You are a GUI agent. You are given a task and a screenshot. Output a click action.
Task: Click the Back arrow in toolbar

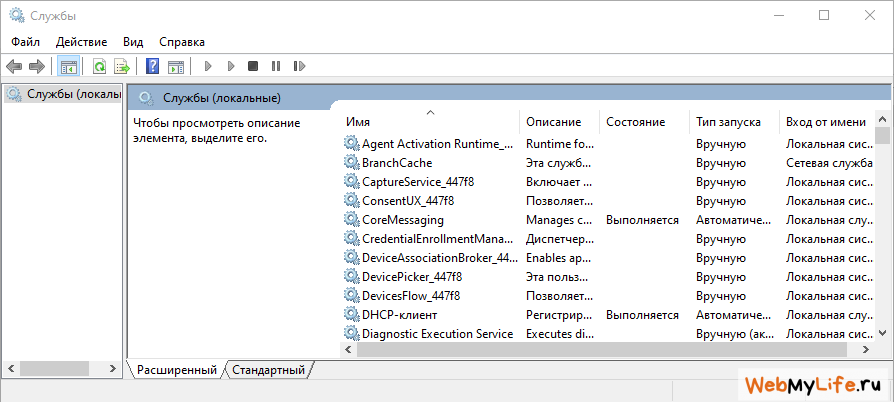point(14,66)
